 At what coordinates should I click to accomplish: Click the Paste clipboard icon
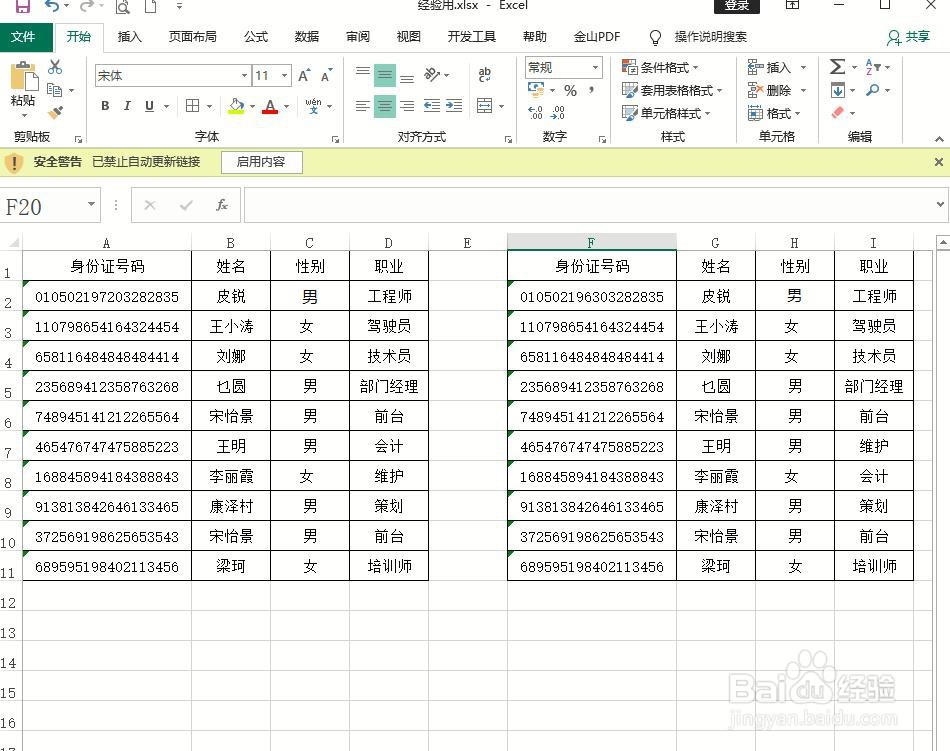tap(24, 78)
